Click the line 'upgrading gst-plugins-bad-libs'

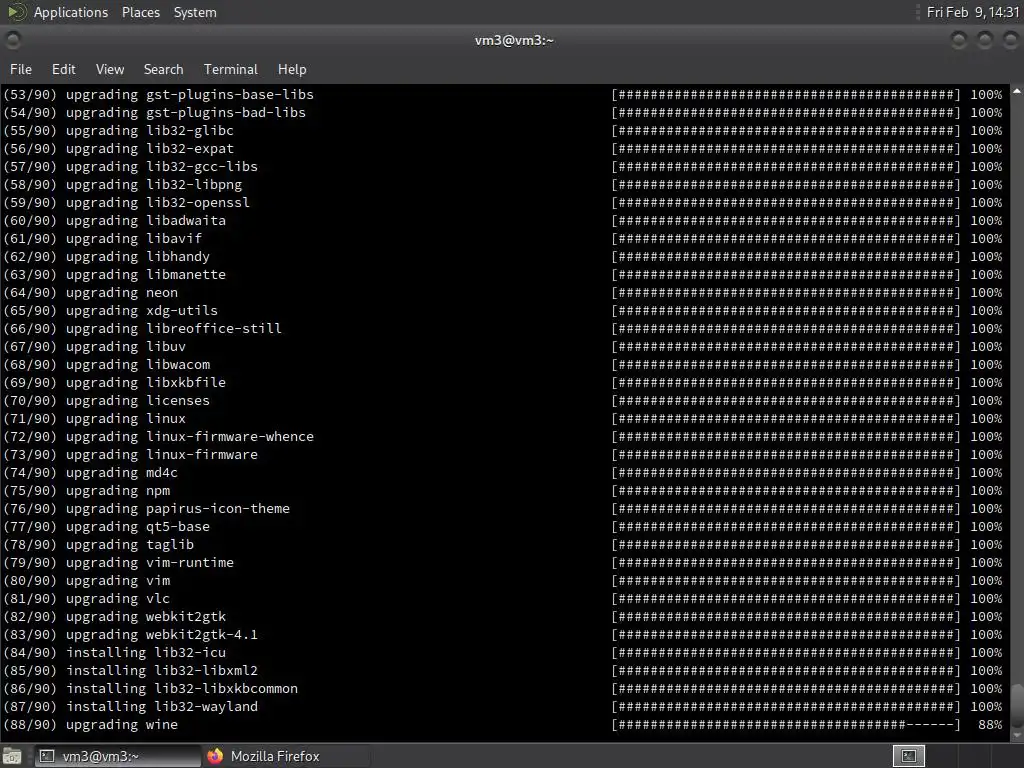tap(185, 112)
